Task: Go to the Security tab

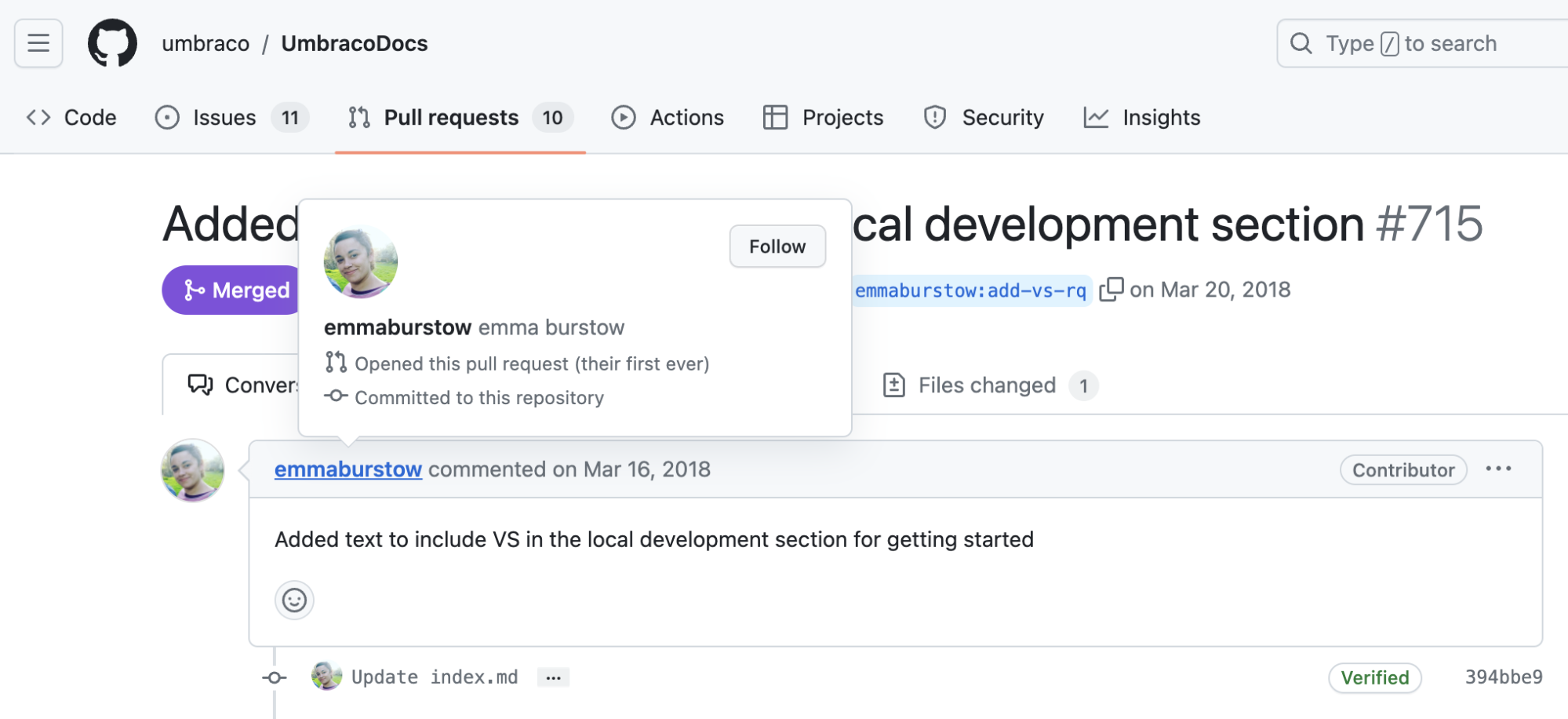Action: [x=984, y=118]
